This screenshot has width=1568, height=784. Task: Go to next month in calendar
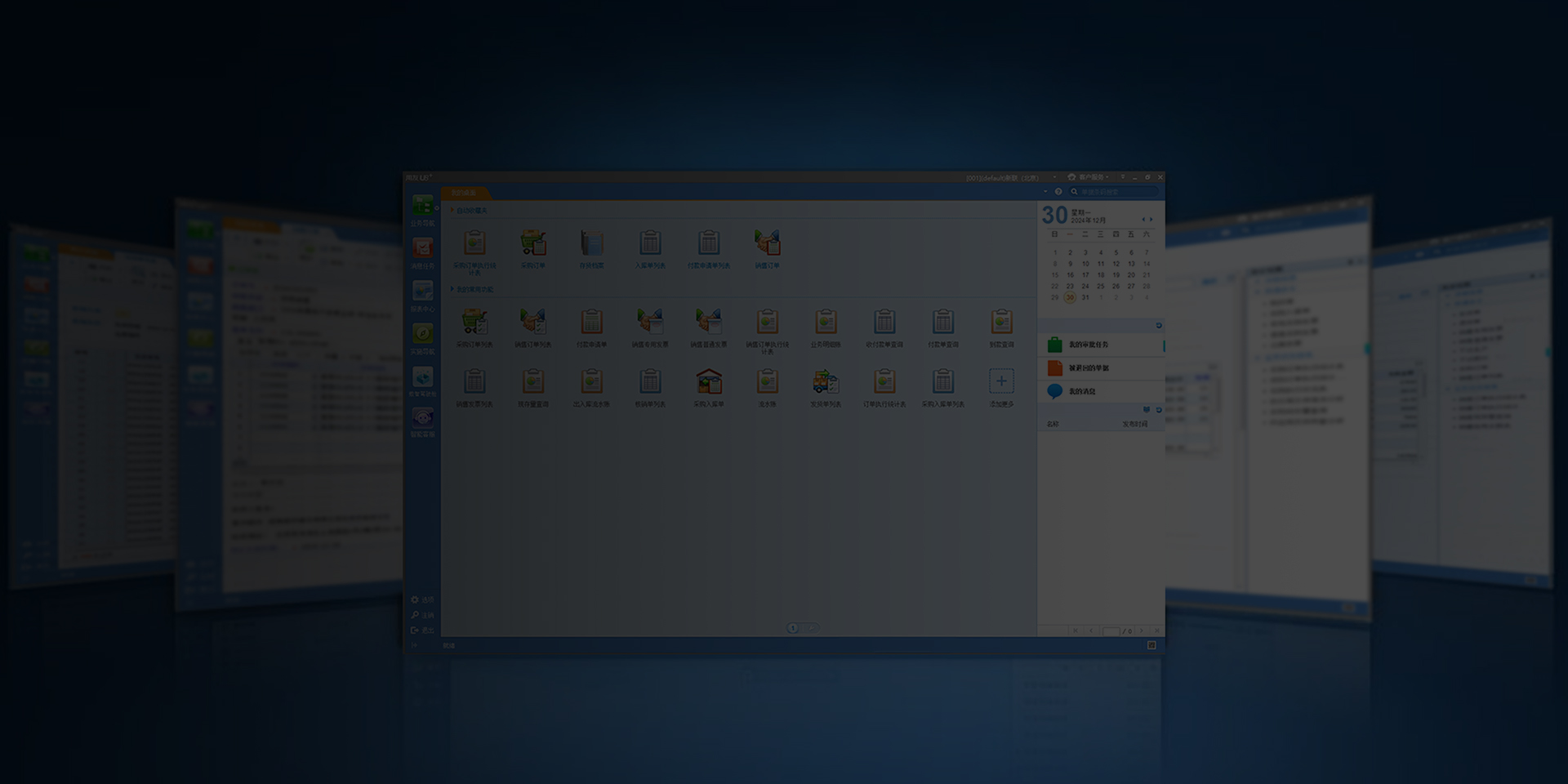[1151, 220]
